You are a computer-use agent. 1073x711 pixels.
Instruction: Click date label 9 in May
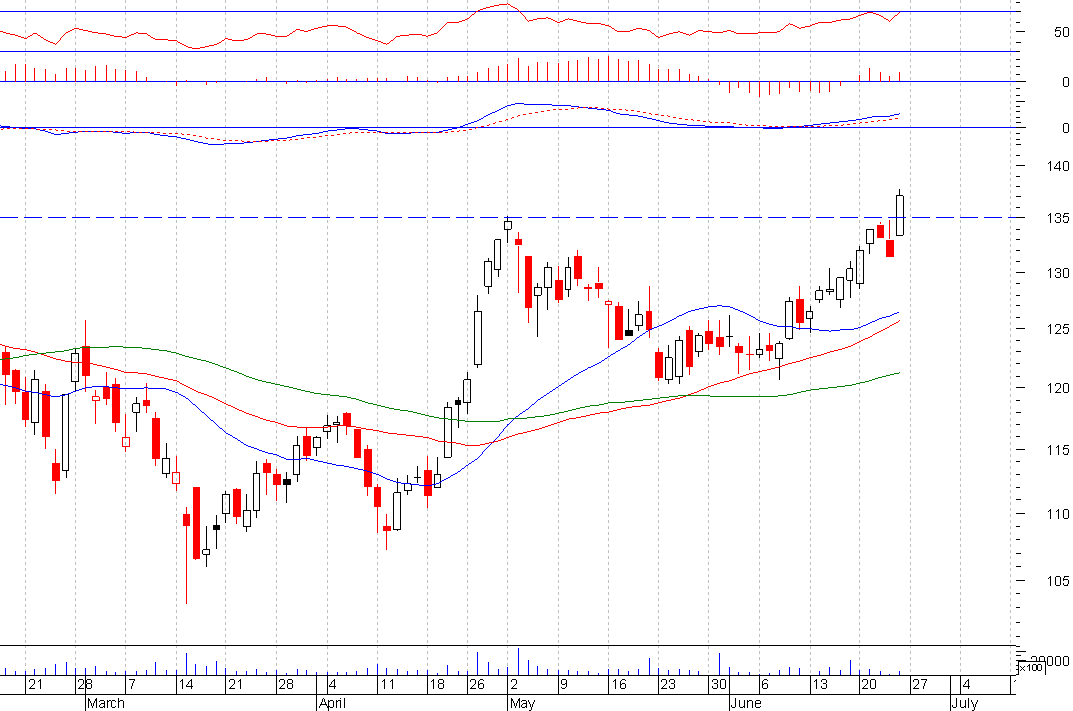(564, 684)
